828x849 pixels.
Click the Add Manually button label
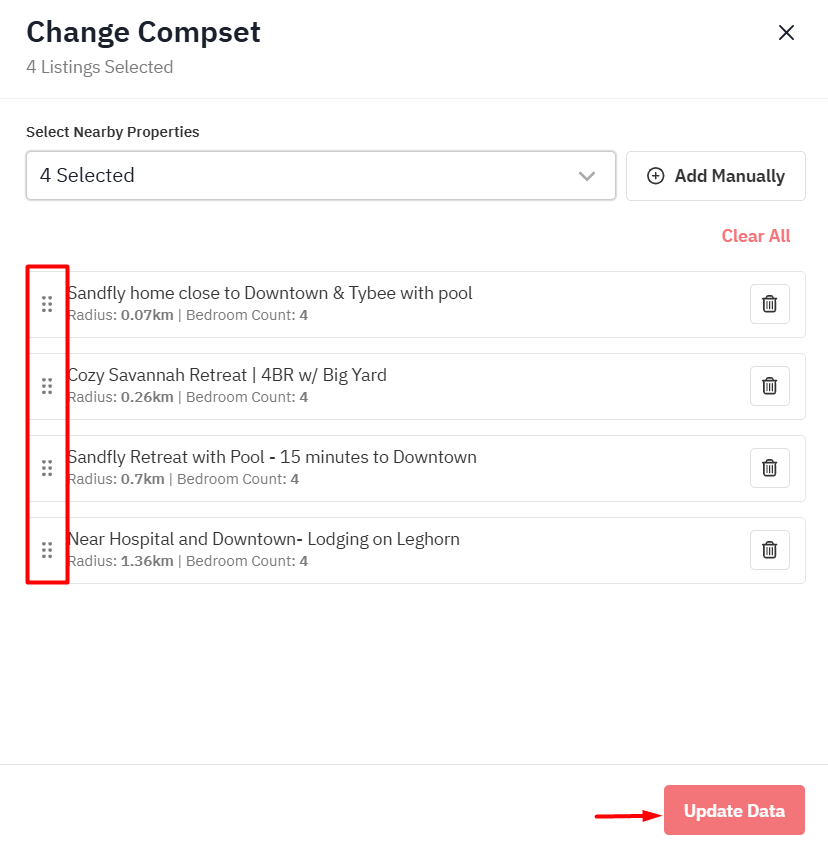click(x=729, y=176)
